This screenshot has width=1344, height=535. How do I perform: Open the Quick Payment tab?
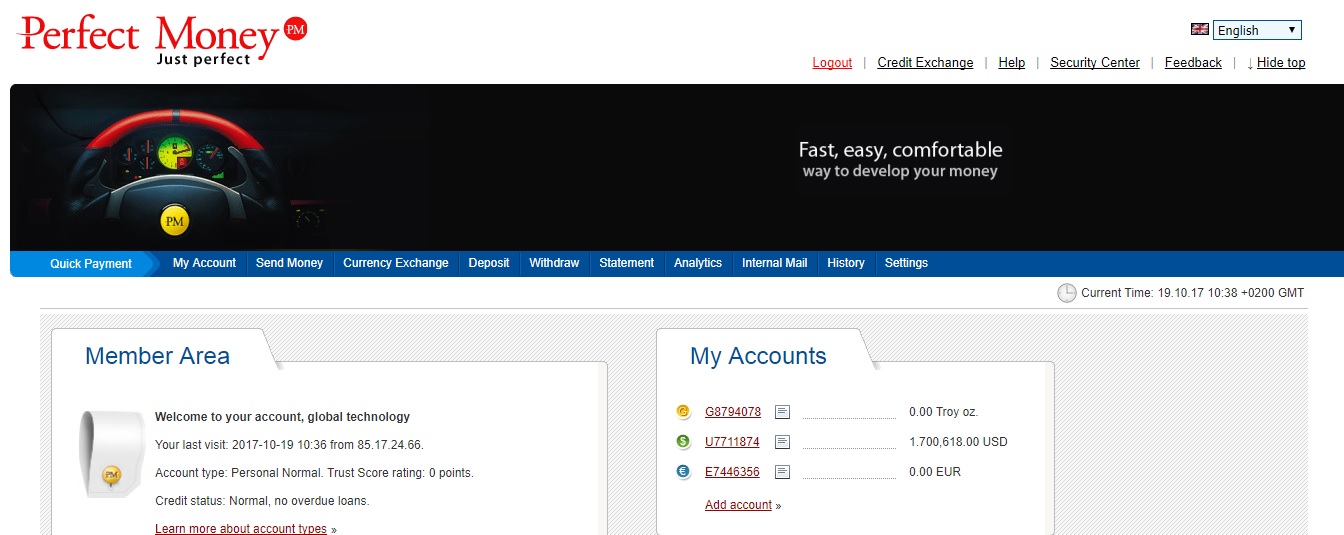click(x=91, y=264)
